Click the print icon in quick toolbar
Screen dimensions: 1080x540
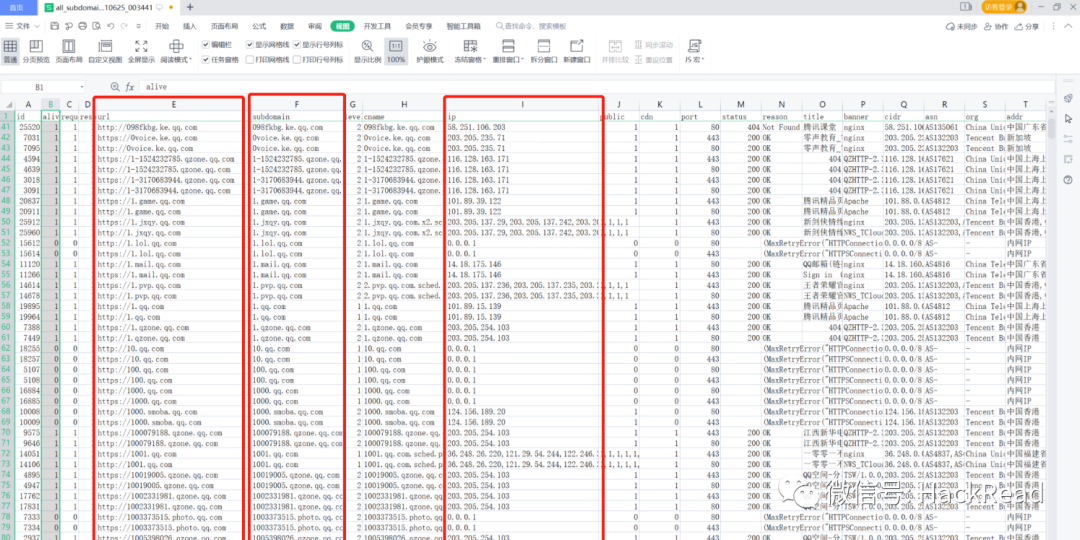point(83,26)
